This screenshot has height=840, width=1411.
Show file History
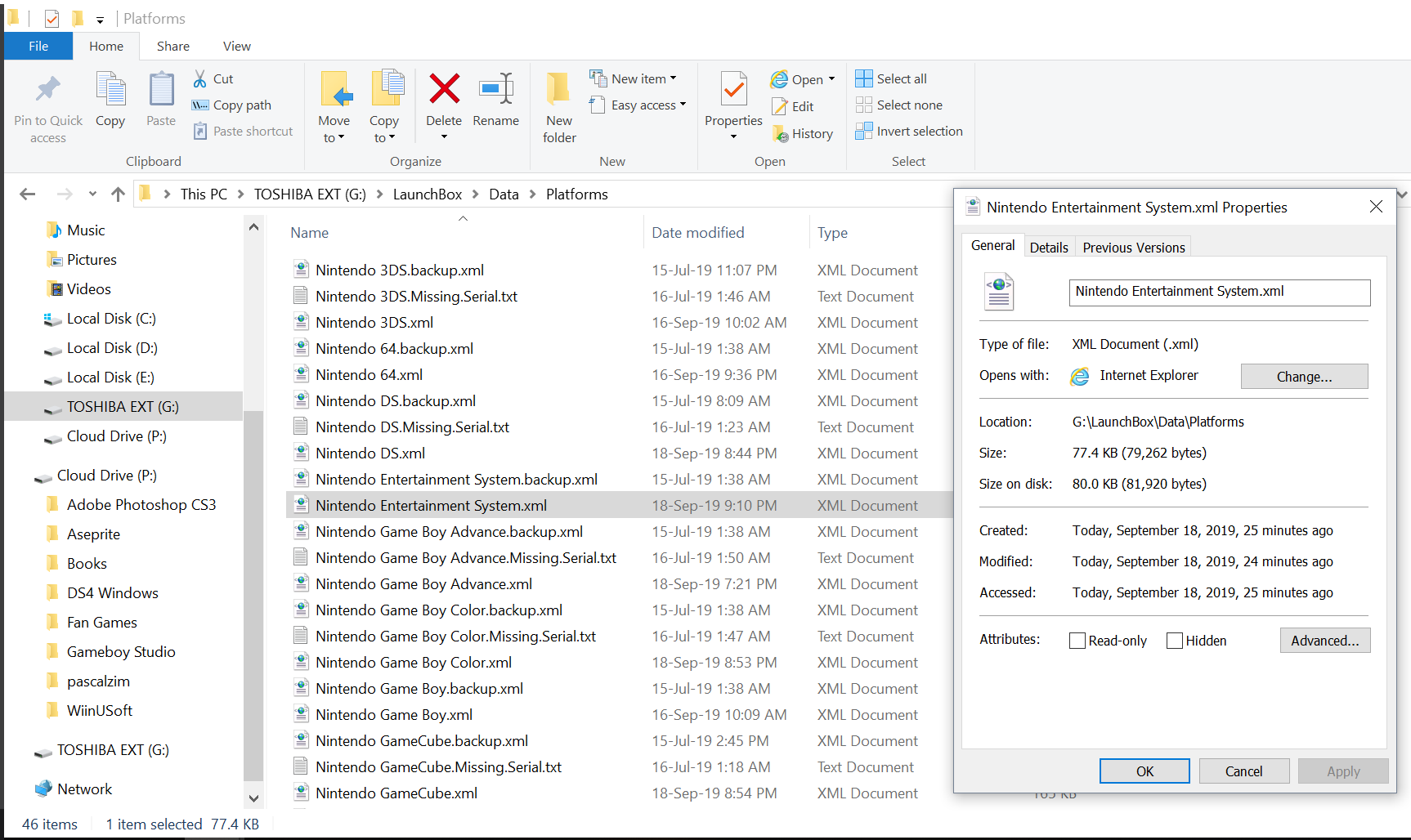803,134
